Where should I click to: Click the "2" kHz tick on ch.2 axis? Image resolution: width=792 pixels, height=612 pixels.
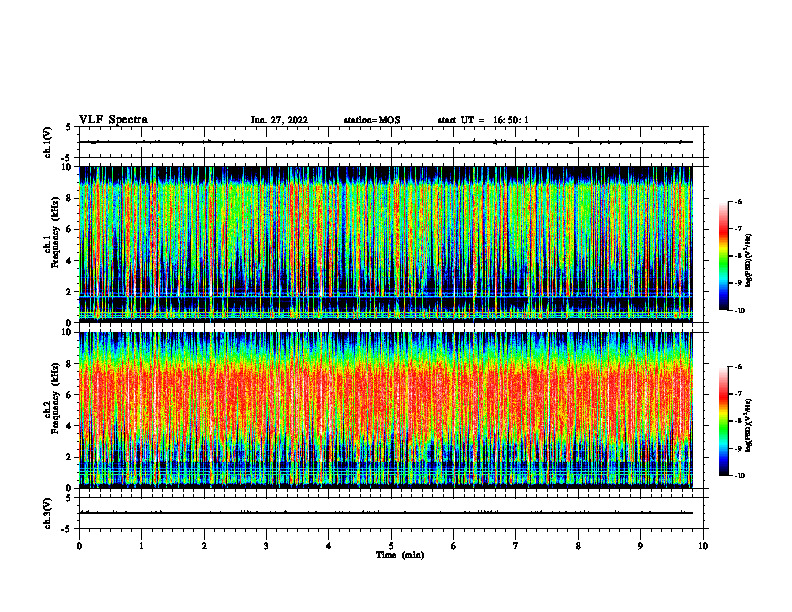(x=70, y=457)
